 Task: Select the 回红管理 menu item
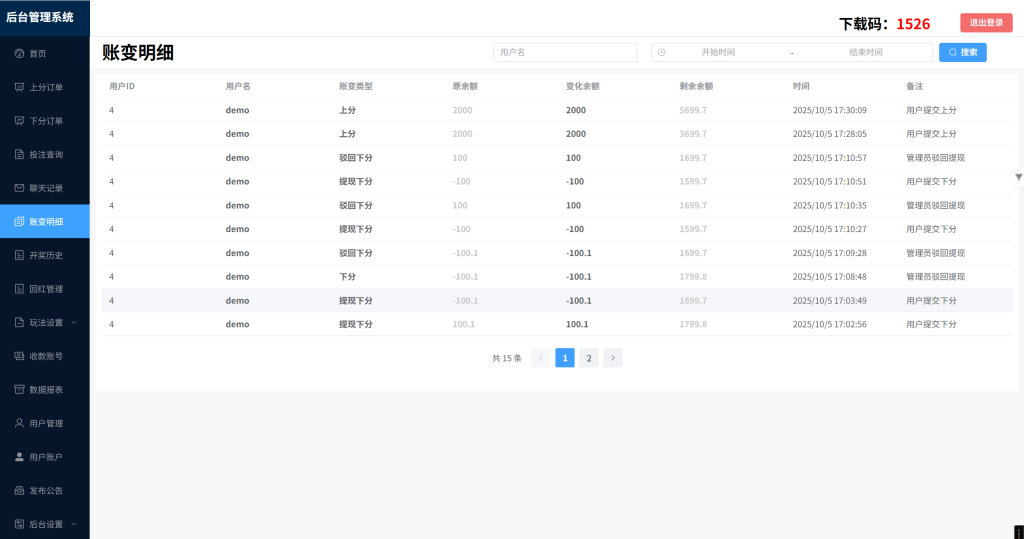(45, 289)
